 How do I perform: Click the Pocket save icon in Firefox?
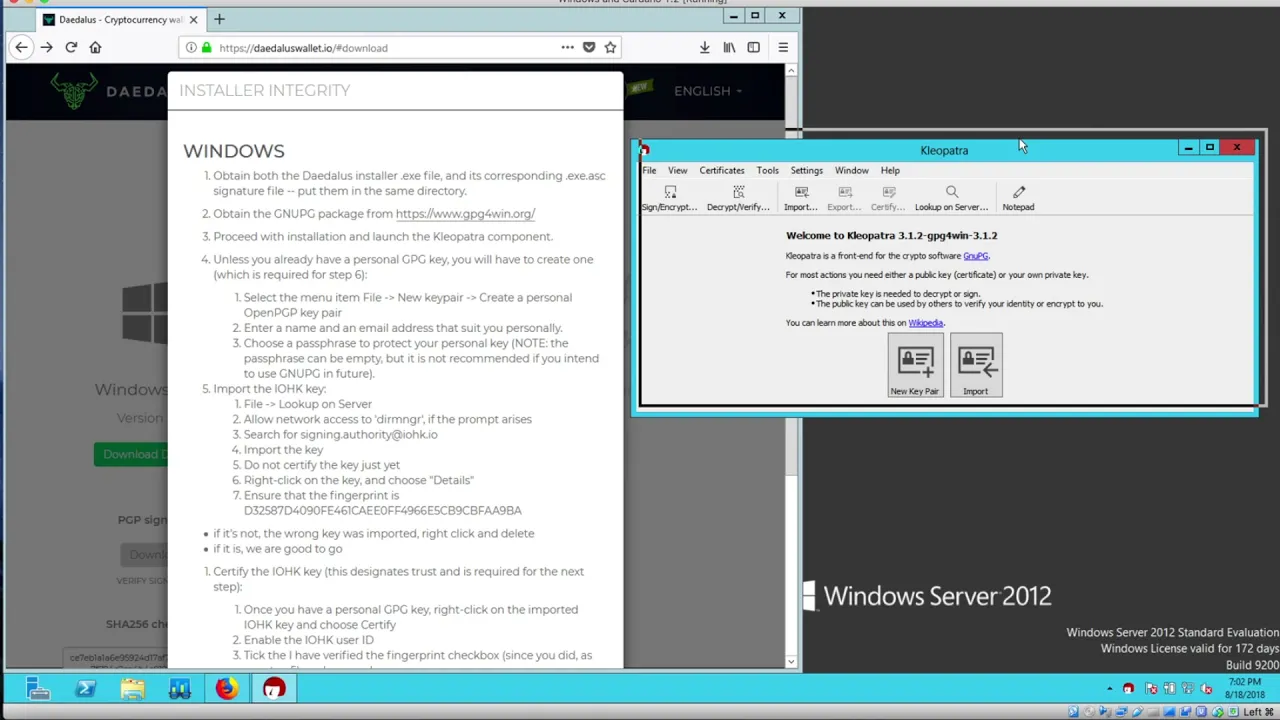(x=589, y=47)
